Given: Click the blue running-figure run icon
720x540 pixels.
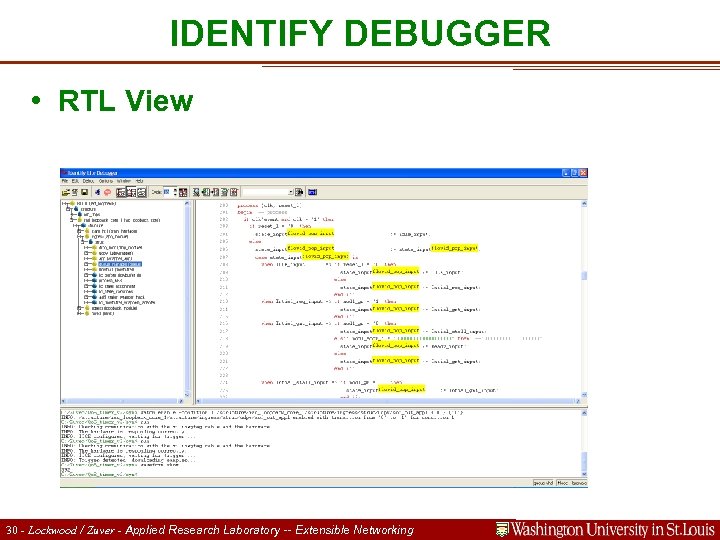Looking at the screenshot, I should (x=97, y=192).
